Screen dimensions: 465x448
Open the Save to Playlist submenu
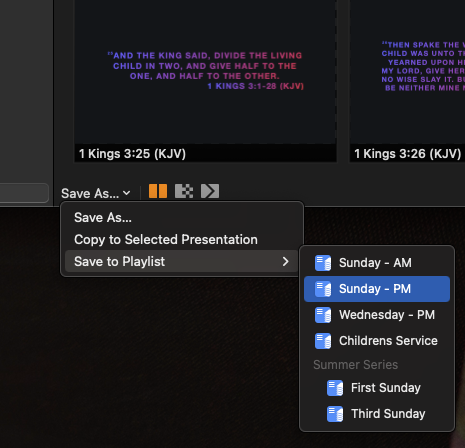click(182, 261)
